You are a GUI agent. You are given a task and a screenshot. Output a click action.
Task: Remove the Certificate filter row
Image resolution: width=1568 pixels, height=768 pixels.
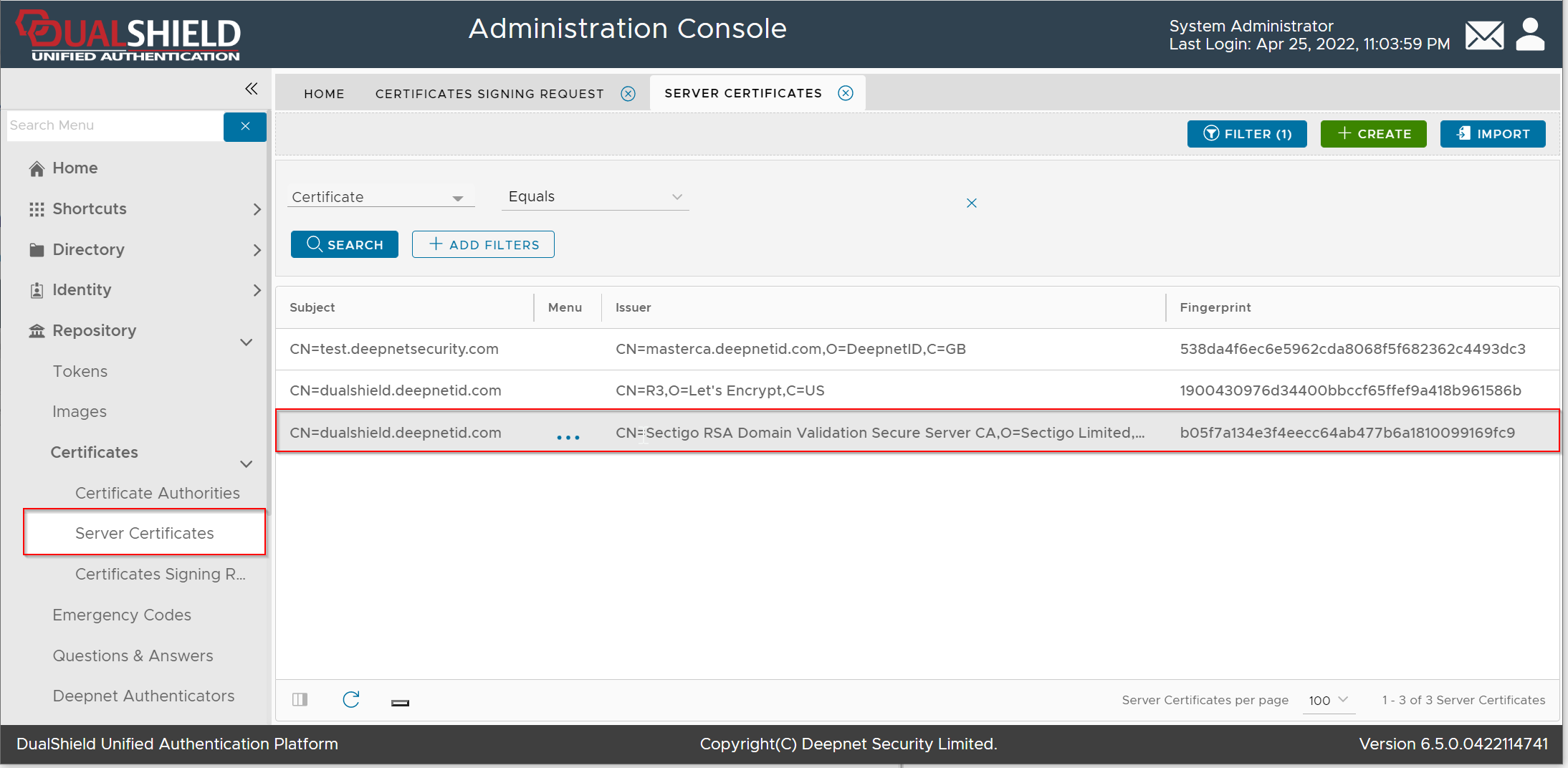pos(971,203)
